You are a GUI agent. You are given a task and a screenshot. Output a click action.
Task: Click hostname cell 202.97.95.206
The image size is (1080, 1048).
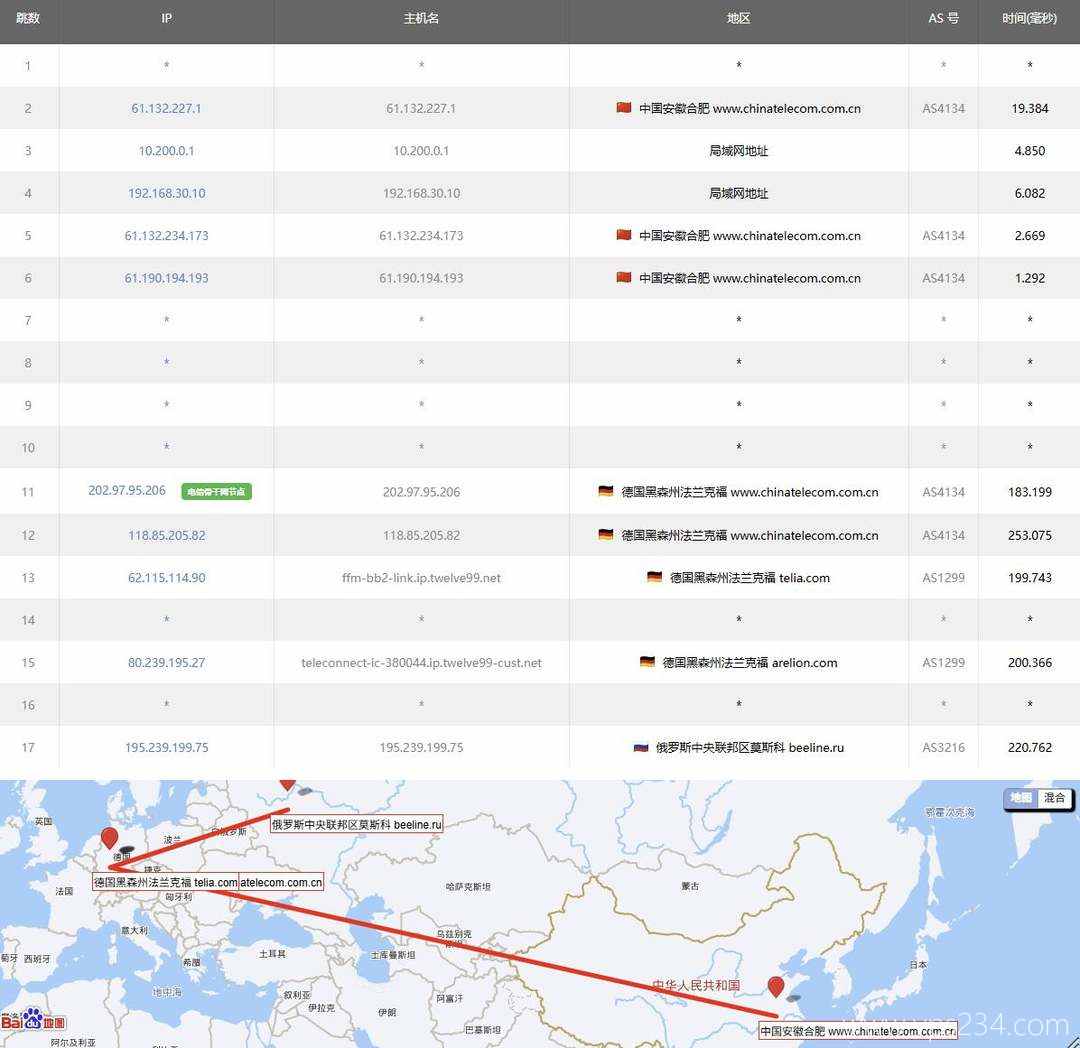421,492
